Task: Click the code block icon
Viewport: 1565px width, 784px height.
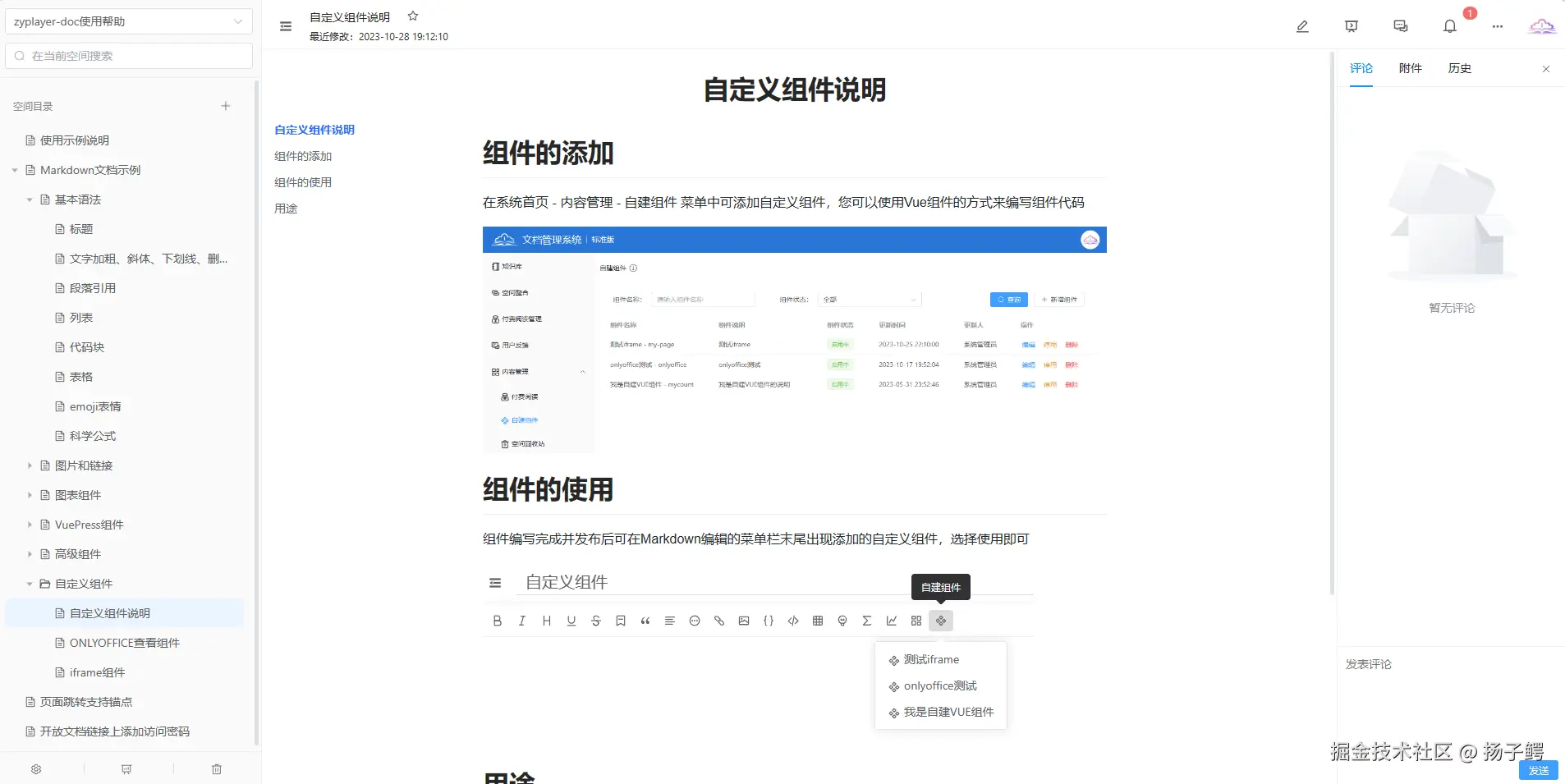Action: [x=792, y=621]
